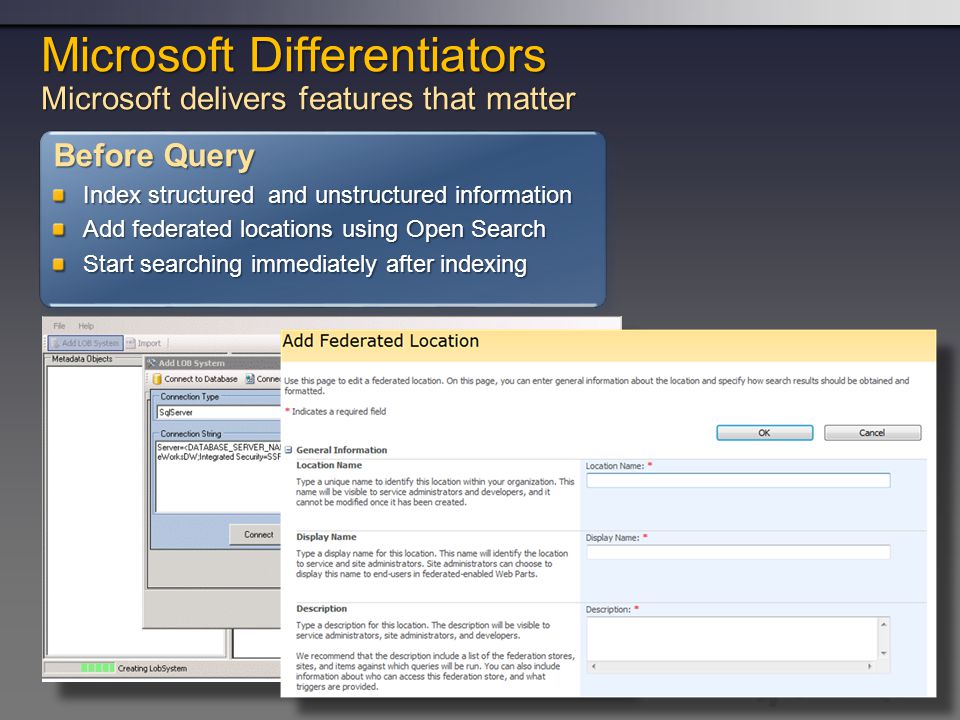960x720 pixels.
Task: Click the Connect button
Action: tap(255, 534)
